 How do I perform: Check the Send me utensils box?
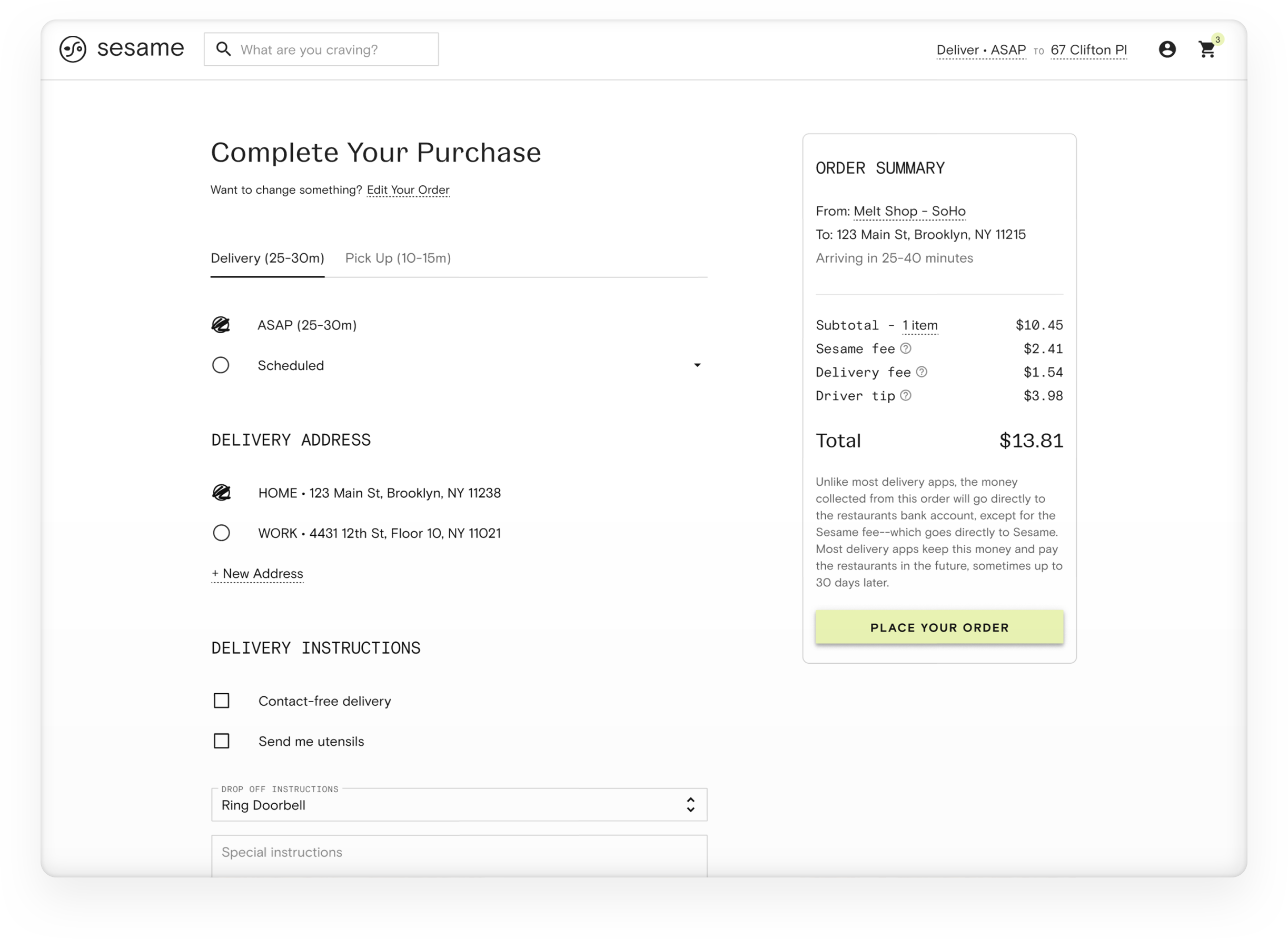[x=221, y=741]
